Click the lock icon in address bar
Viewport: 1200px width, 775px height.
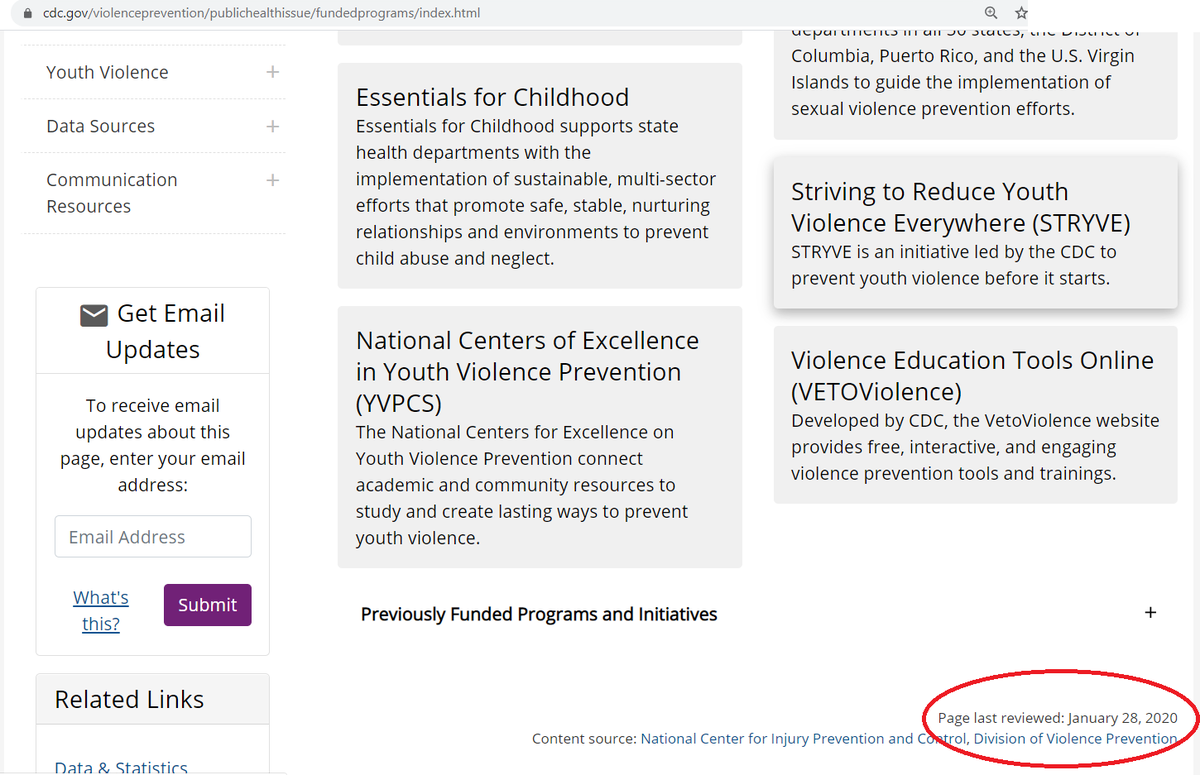pyautogui.click(x=28, y=13)
